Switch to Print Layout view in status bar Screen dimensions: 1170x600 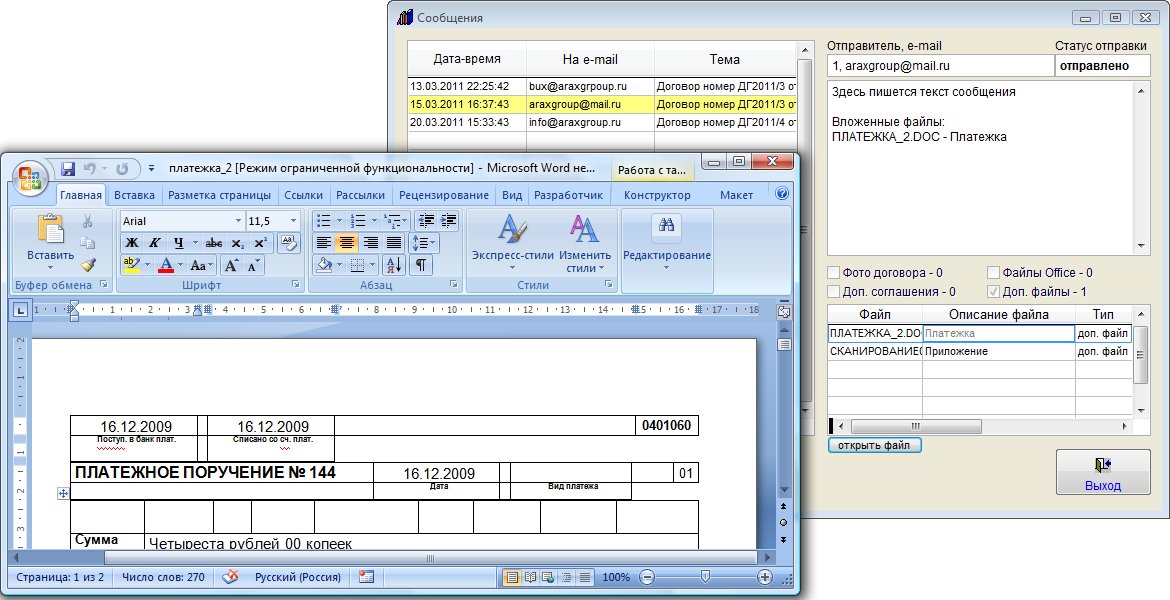click(x=511, y=577)
